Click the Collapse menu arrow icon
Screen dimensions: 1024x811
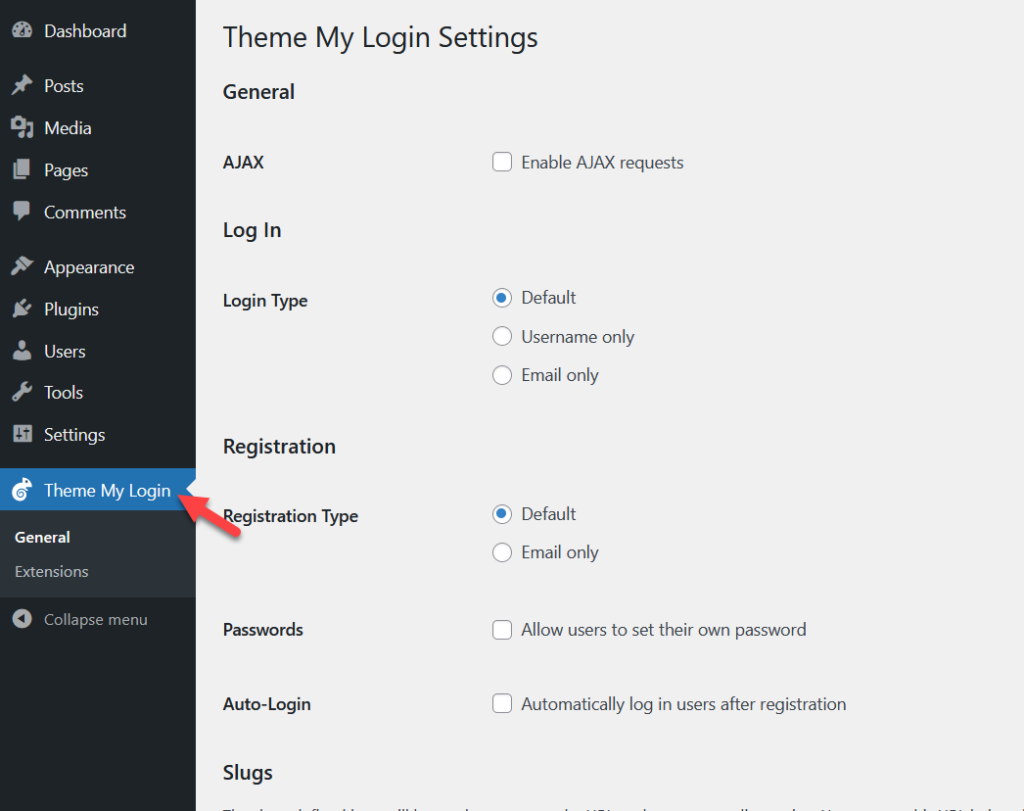tap(22, 619)
